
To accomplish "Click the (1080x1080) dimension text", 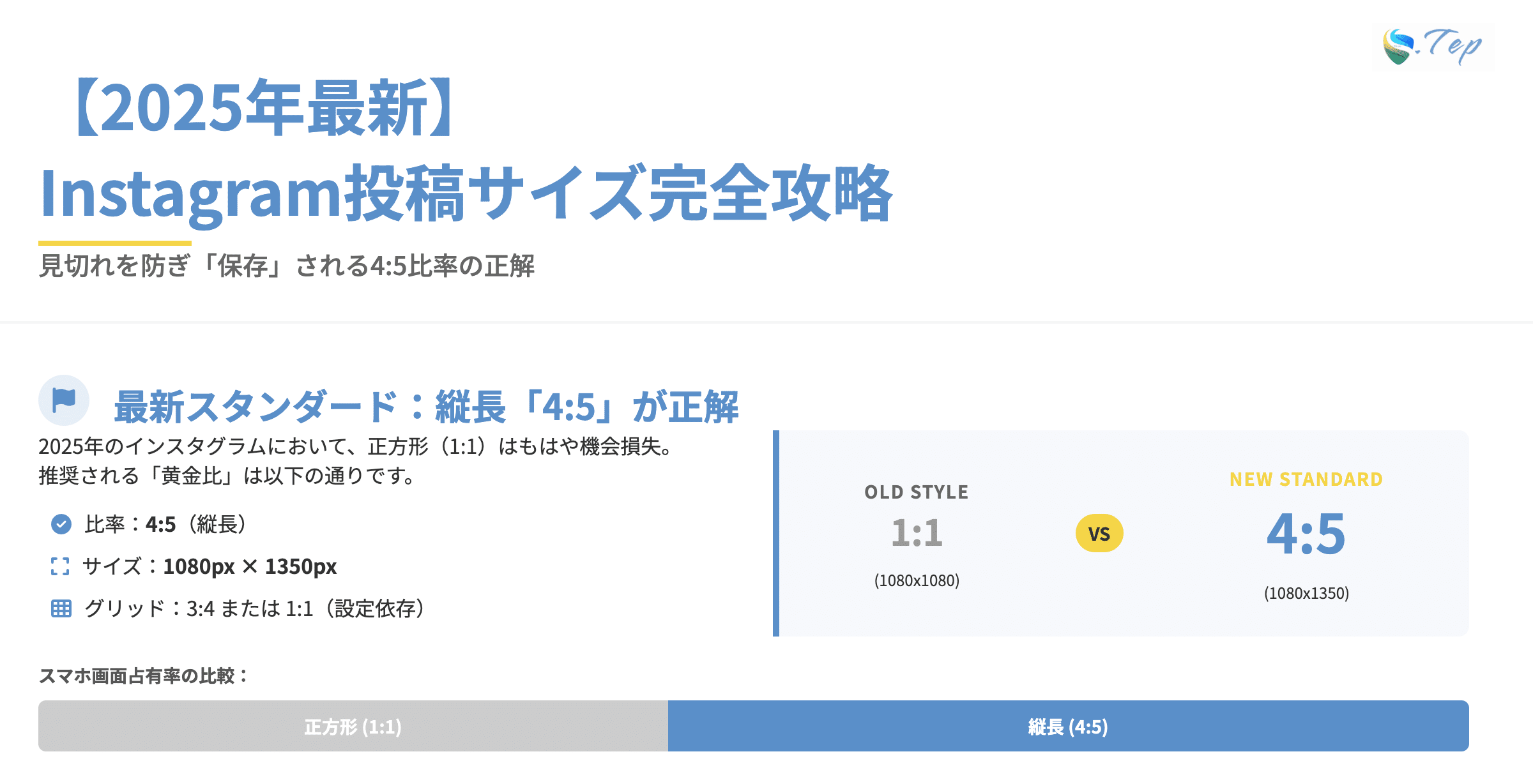I will point(917,580).
